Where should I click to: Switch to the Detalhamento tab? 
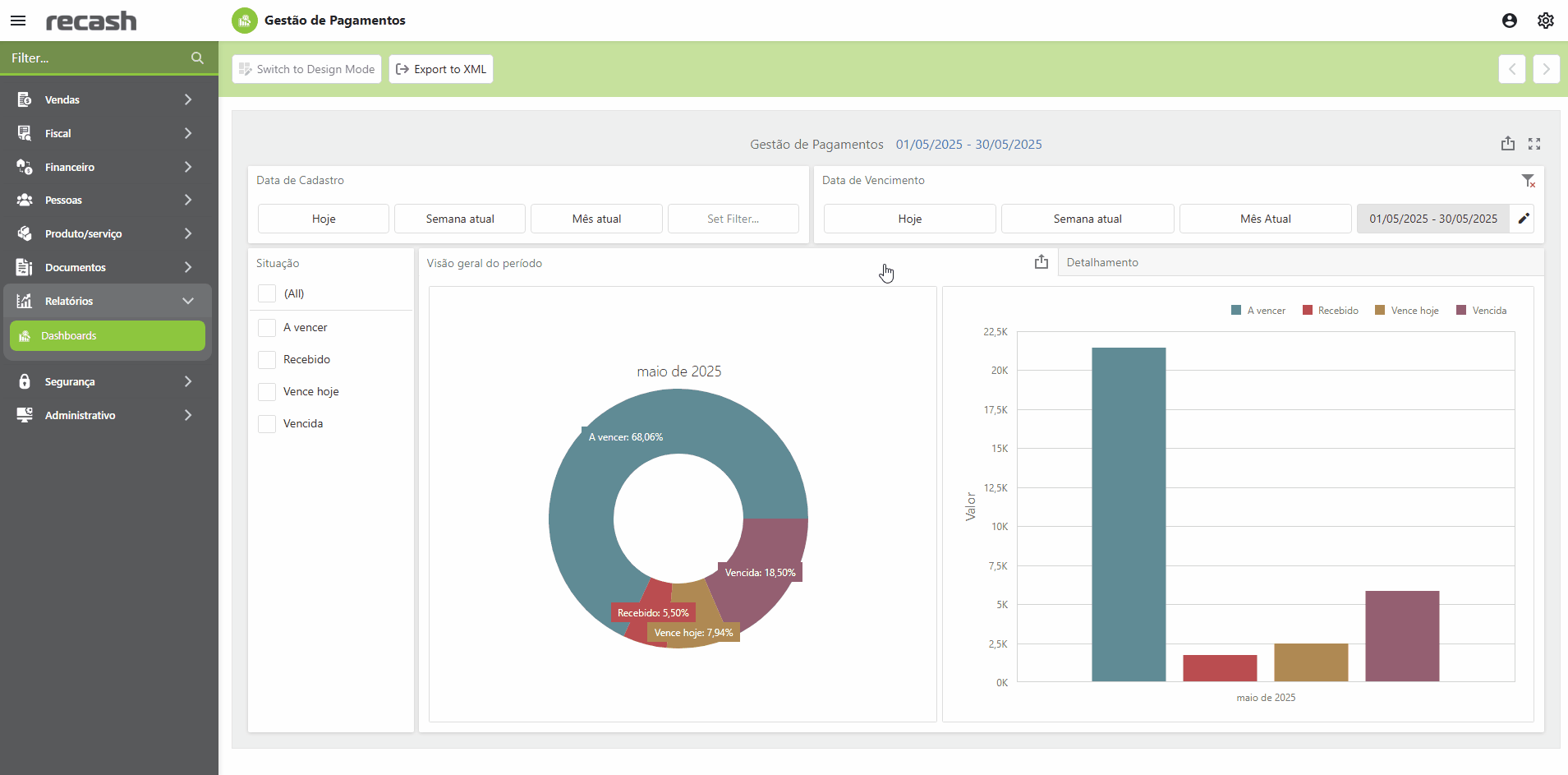[x=1102, y=263]
